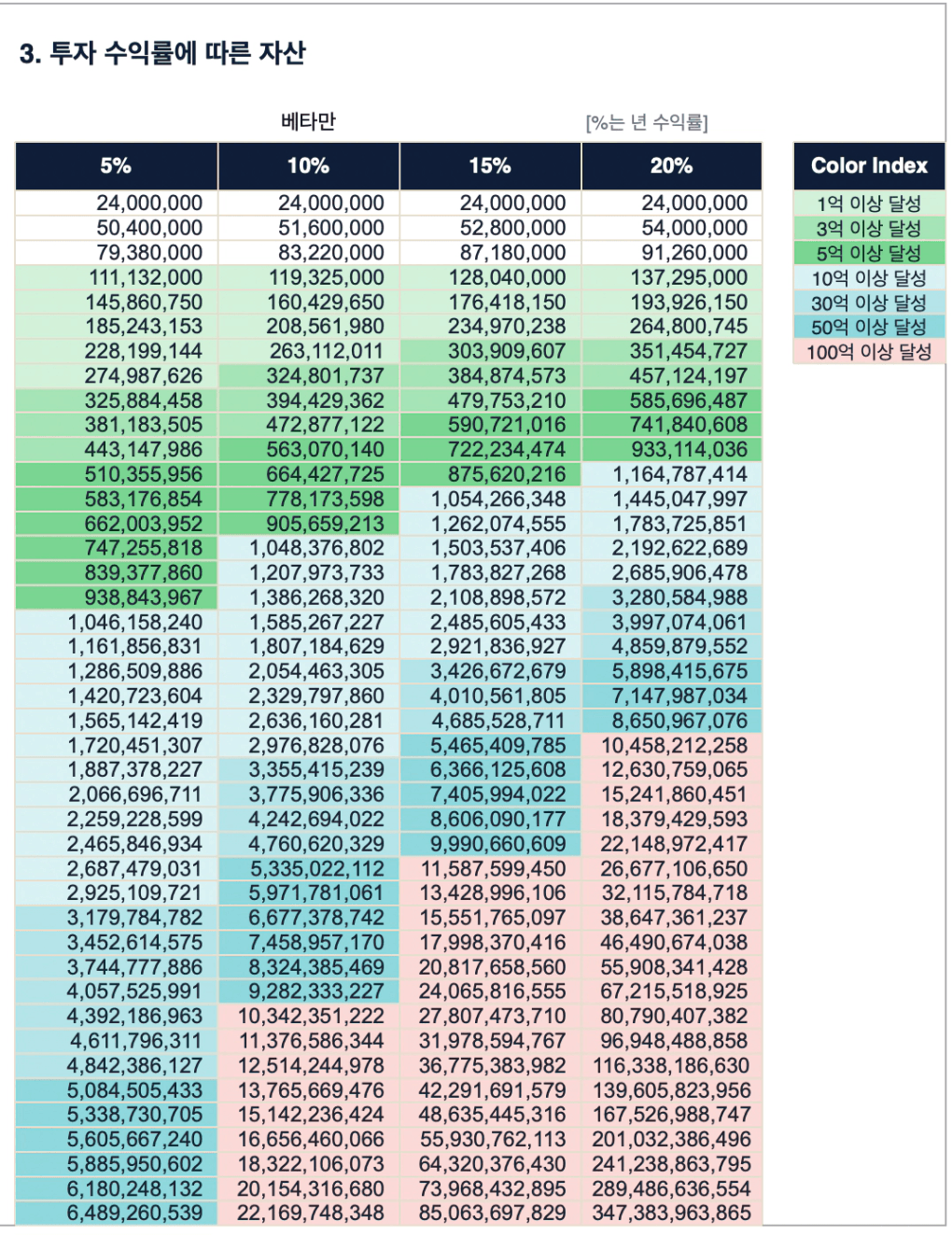Select the 10% column header

click(x=308, y=166)
